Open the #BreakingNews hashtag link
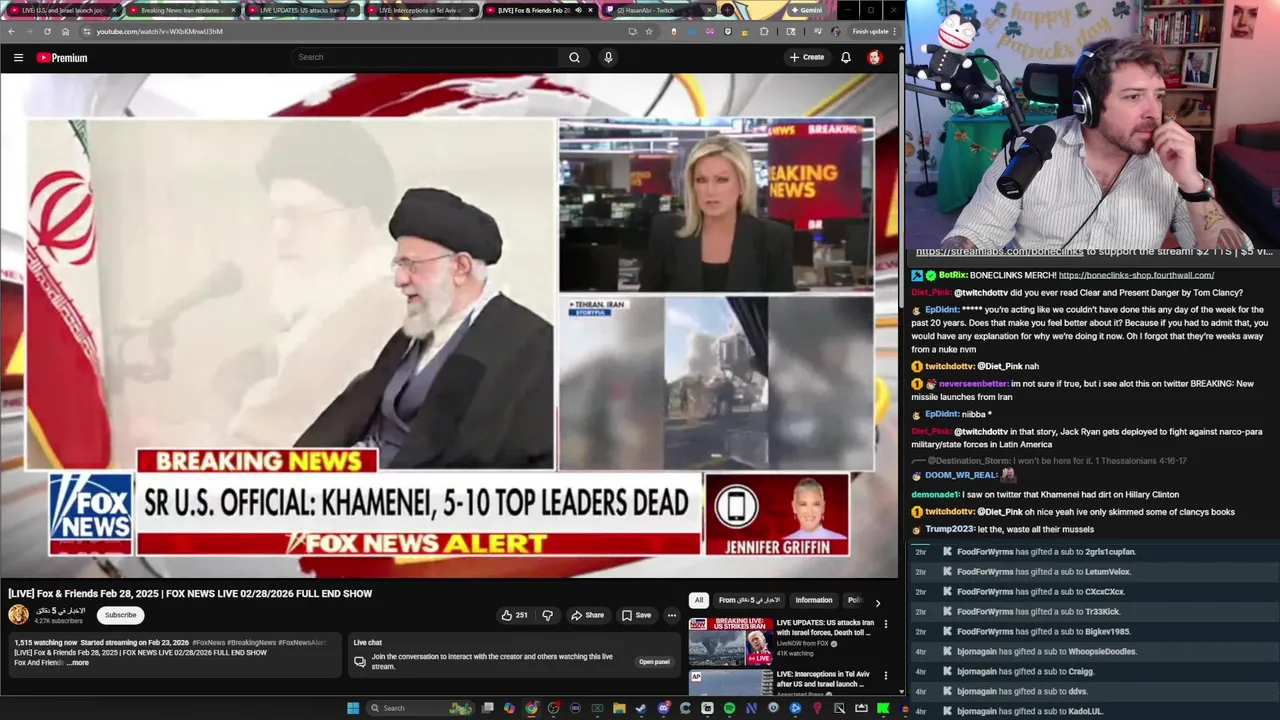1280x720 pixels. (x=251, y=642)
